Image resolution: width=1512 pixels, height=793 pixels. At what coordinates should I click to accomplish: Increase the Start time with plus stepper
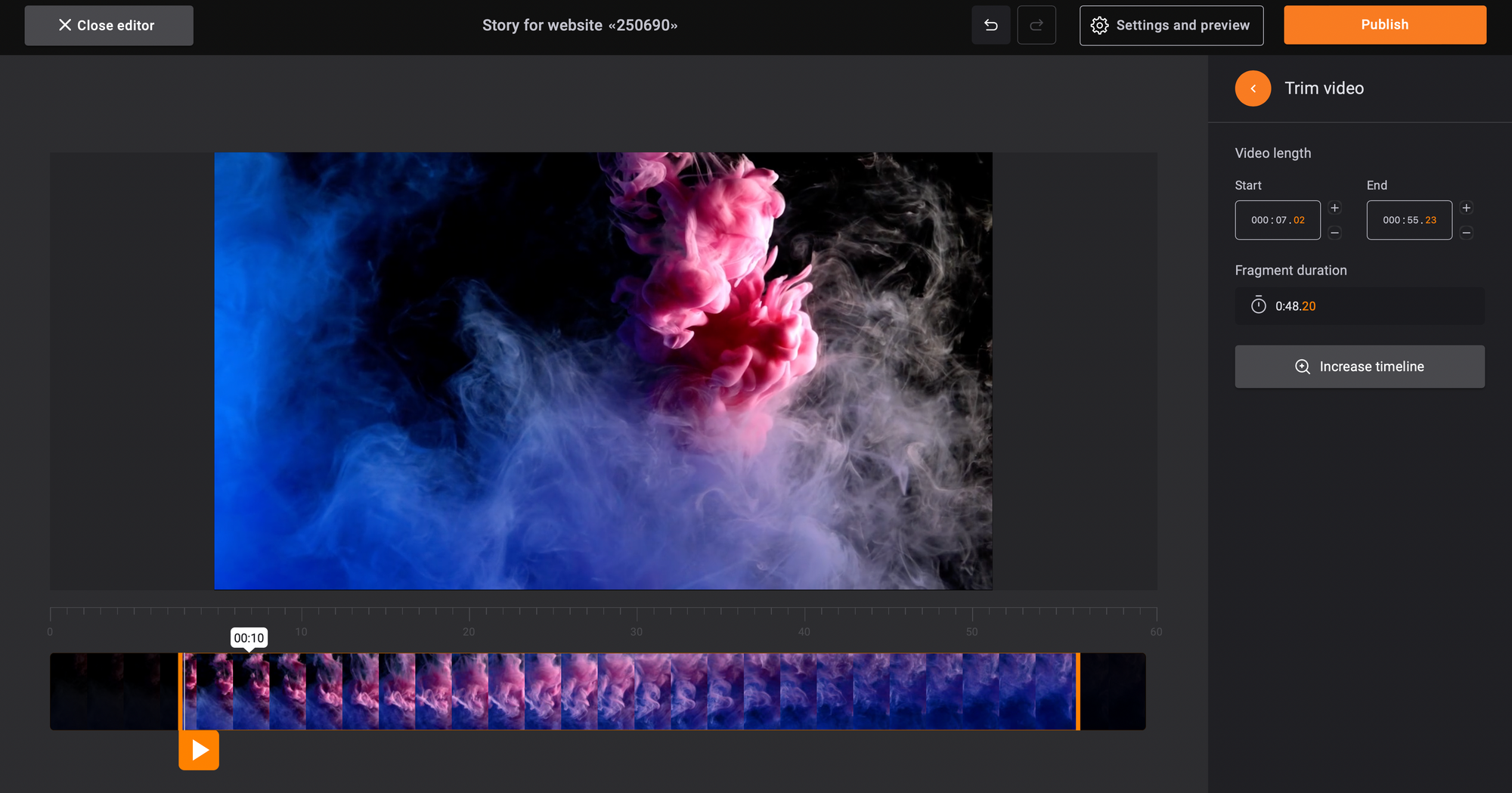pos(1334,208)
